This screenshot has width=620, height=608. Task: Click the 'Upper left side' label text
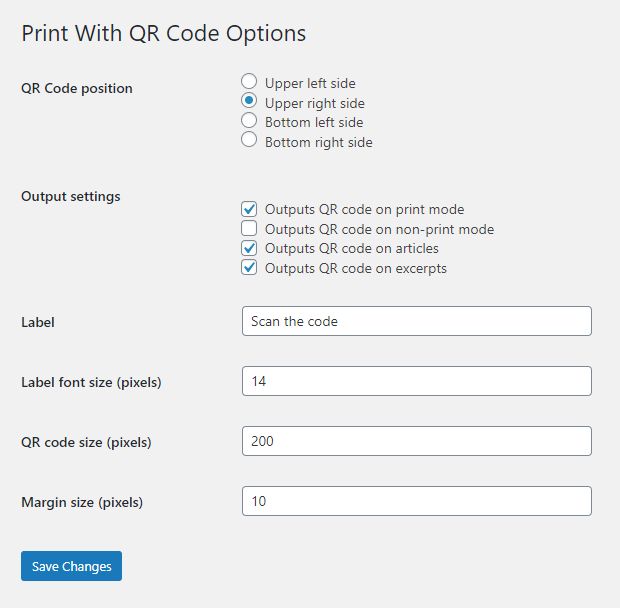pos(310,83)
